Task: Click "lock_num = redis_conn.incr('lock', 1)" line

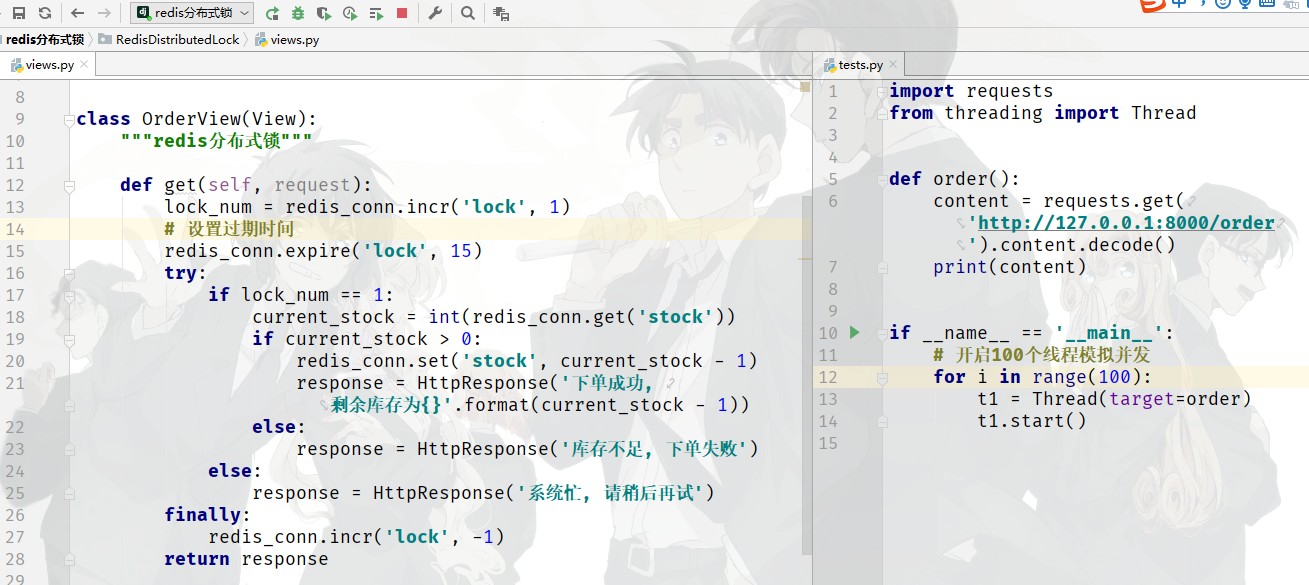Action: tap(367, 207)
